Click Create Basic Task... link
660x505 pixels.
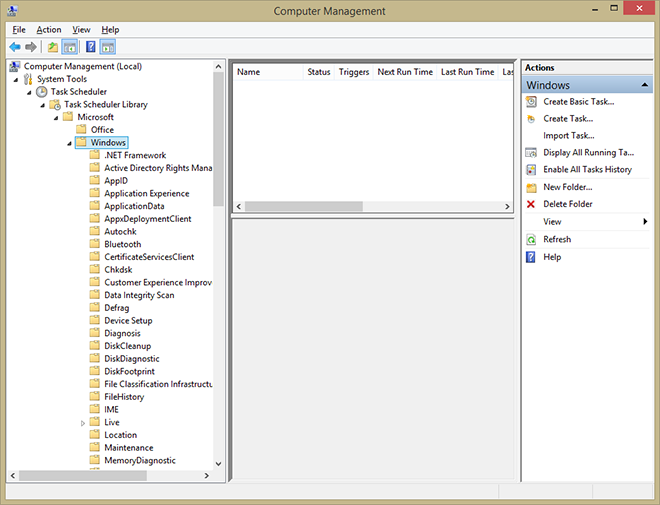click(x=578, y=101)
